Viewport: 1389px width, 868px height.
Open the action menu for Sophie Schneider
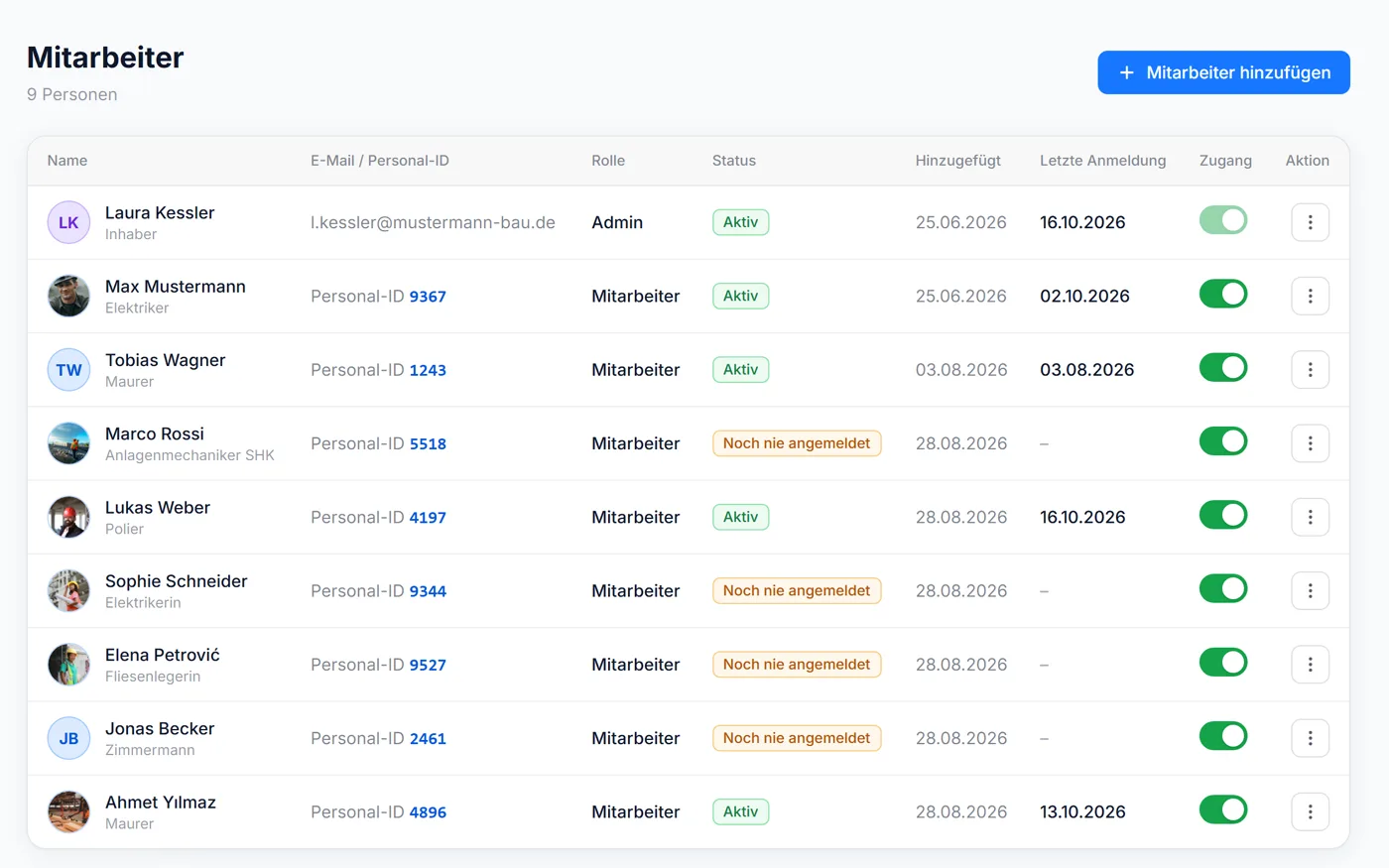click(1310, 591)
